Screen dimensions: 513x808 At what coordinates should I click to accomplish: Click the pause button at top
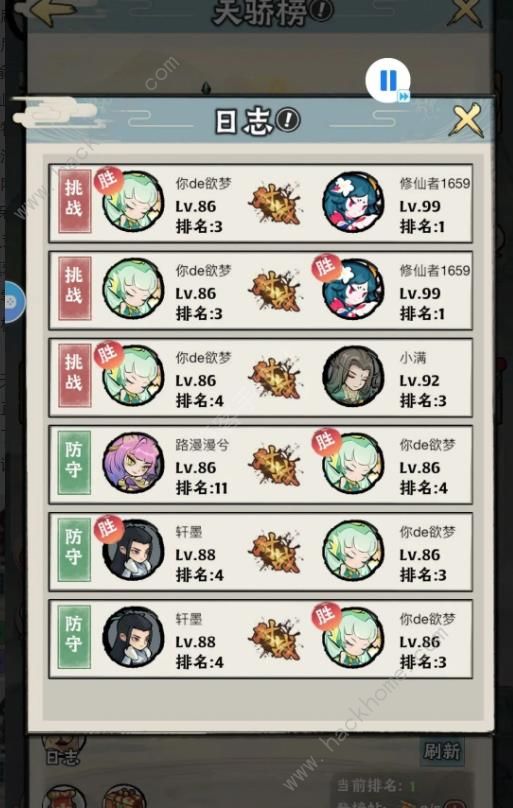coord(388,80)
